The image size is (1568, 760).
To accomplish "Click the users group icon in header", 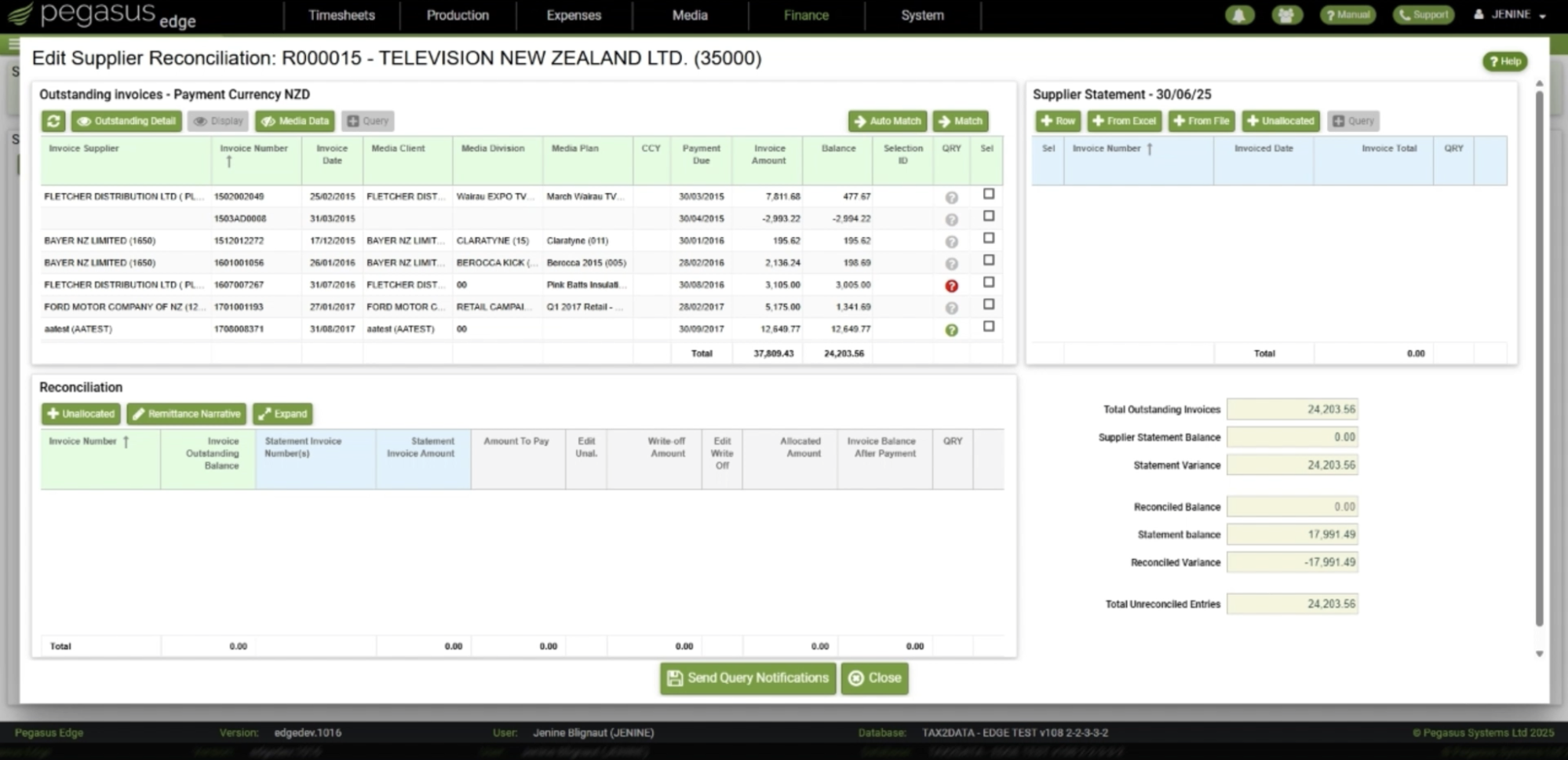I will click(1285, 15).
